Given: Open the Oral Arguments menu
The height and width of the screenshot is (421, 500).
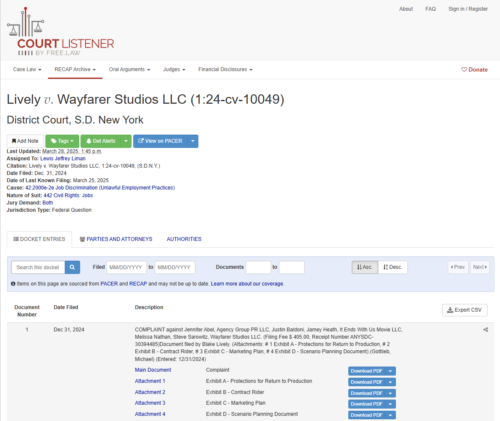Looking at the screenshot, I should pyautogui.click(x=129, y=69).
